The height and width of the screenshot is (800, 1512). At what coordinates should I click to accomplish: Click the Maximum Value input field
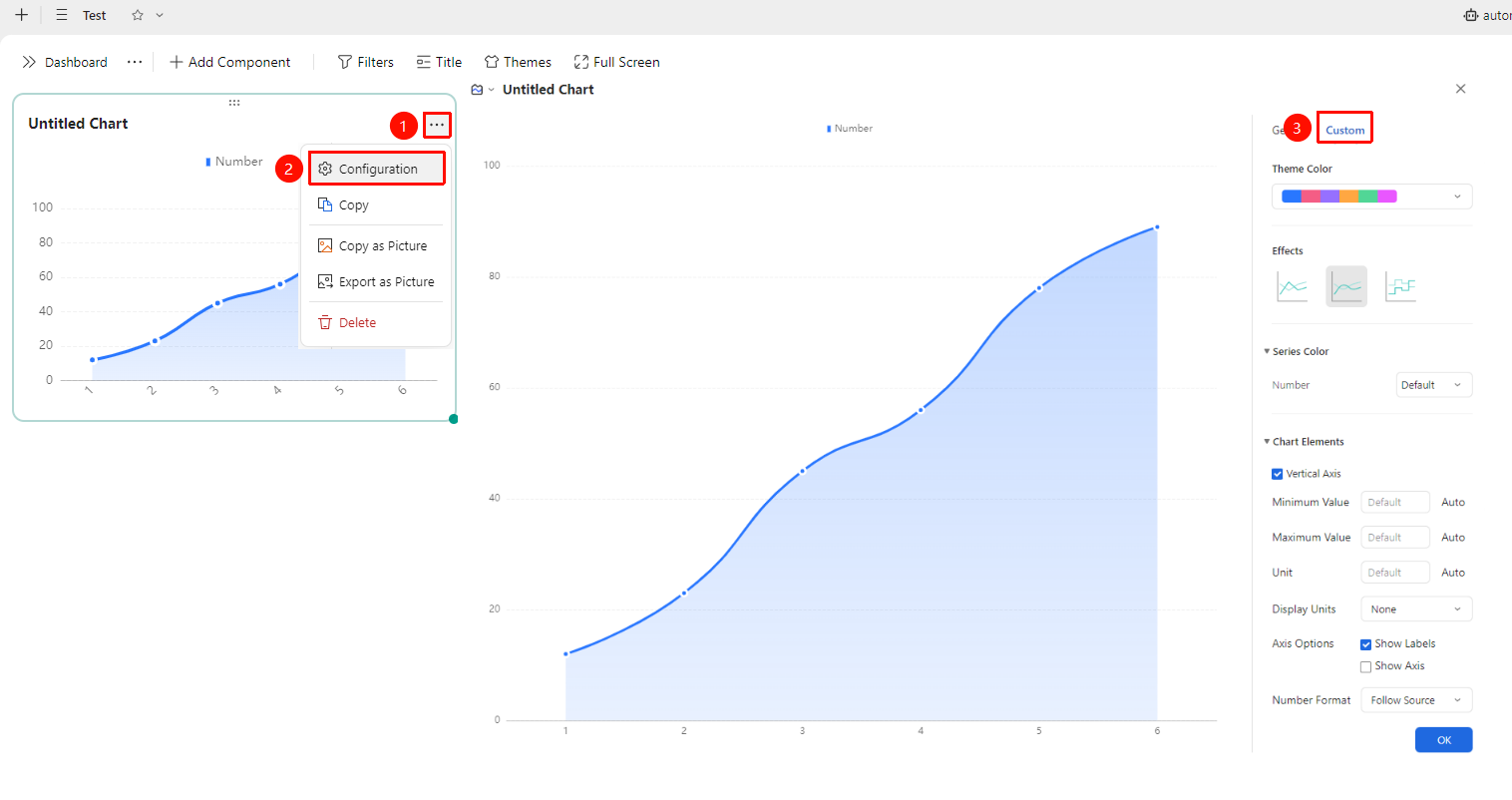(1395, 538)
